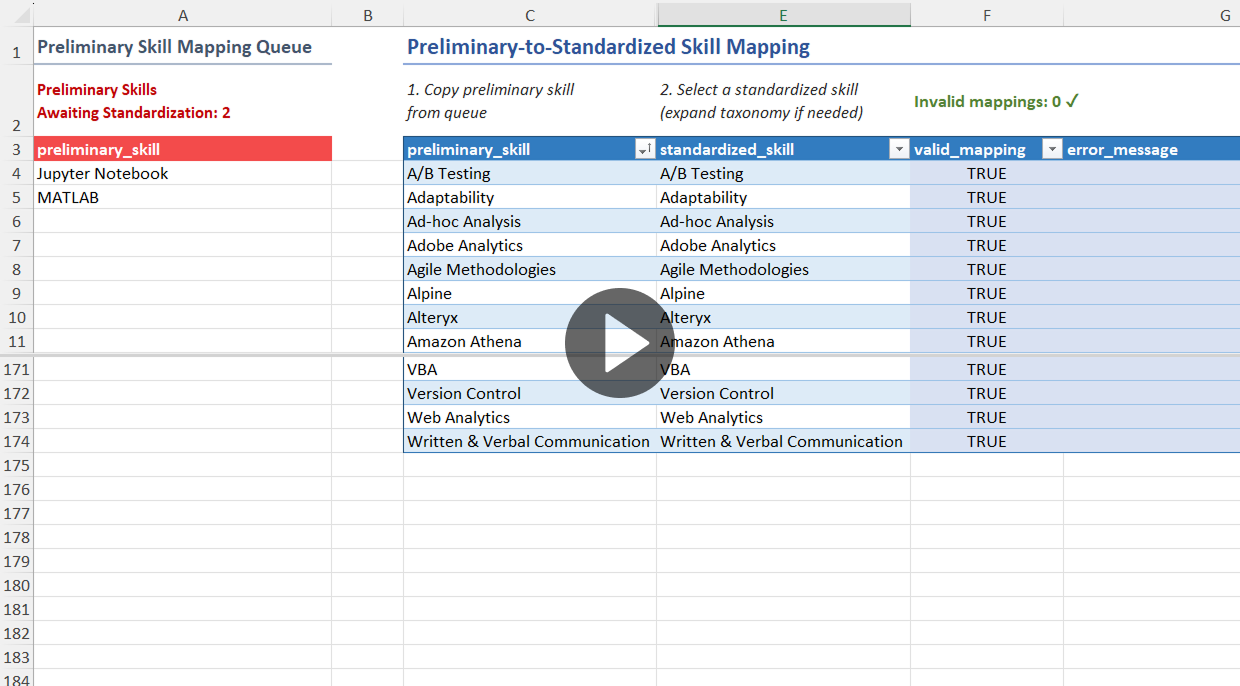
Task: Select column C header
Action: [x=530, y=15]
